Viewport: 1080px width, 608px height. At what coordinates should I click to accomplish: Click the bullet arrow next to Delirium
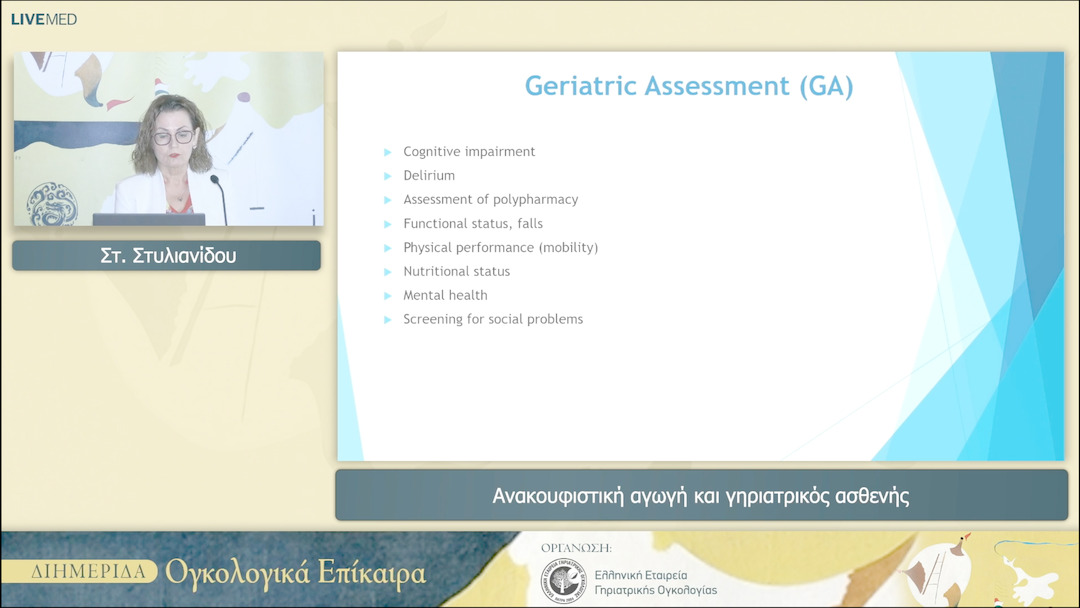coord(387,176)
